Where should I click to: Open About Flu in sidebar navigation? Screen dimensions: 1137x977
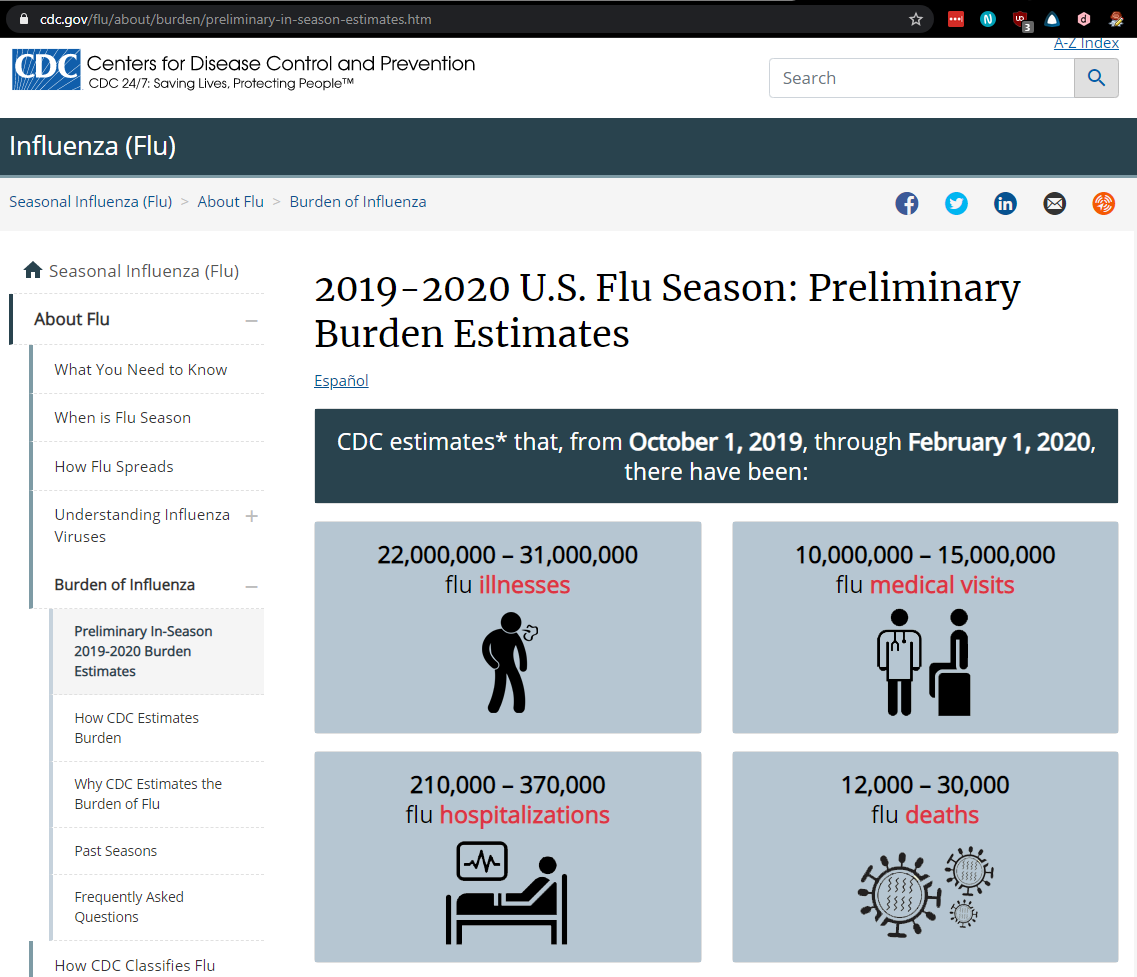tap(72, 319)
